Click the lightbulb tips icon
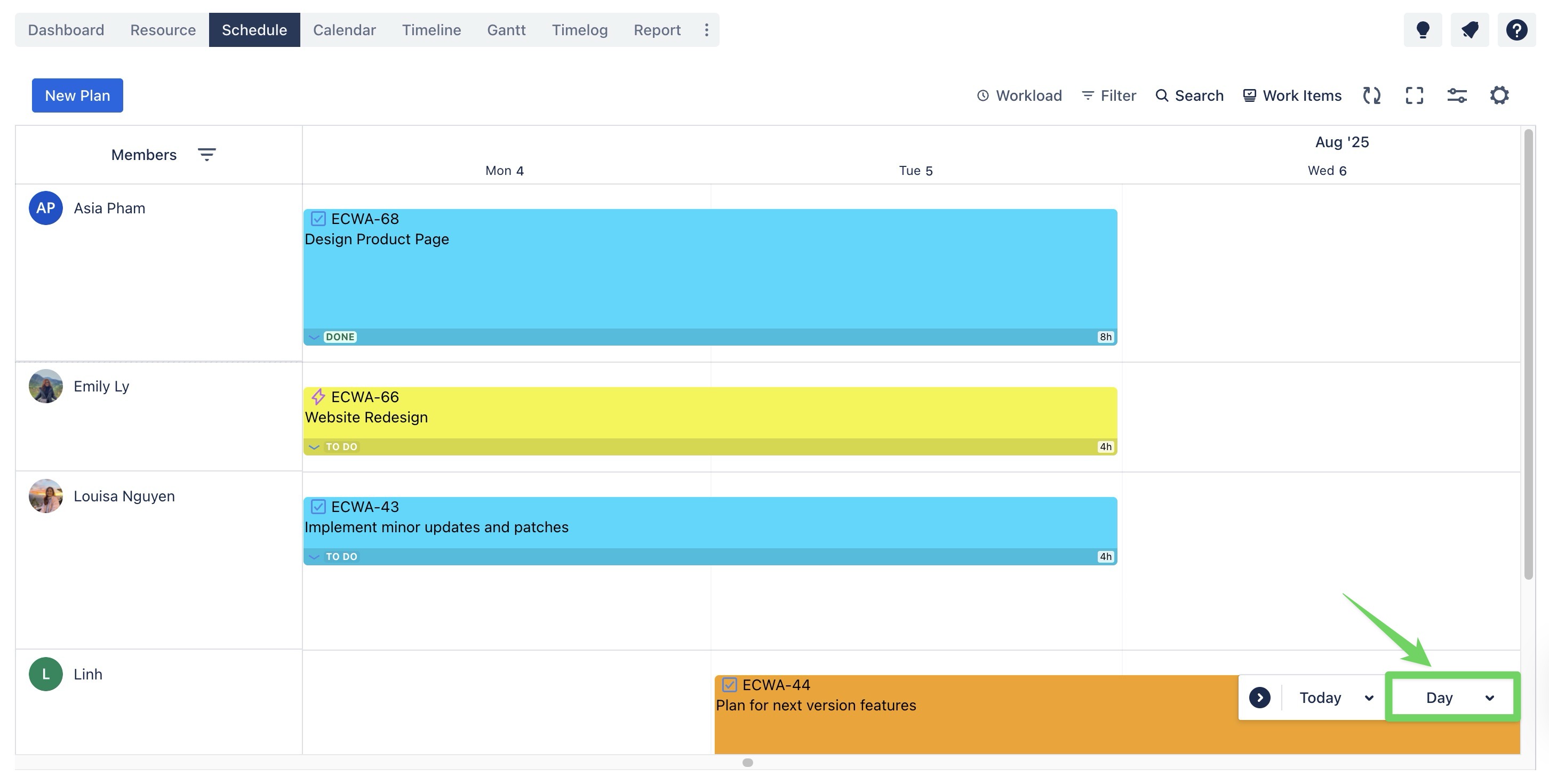Screen dimensions: 1549x784 [x=1422, y=29]
